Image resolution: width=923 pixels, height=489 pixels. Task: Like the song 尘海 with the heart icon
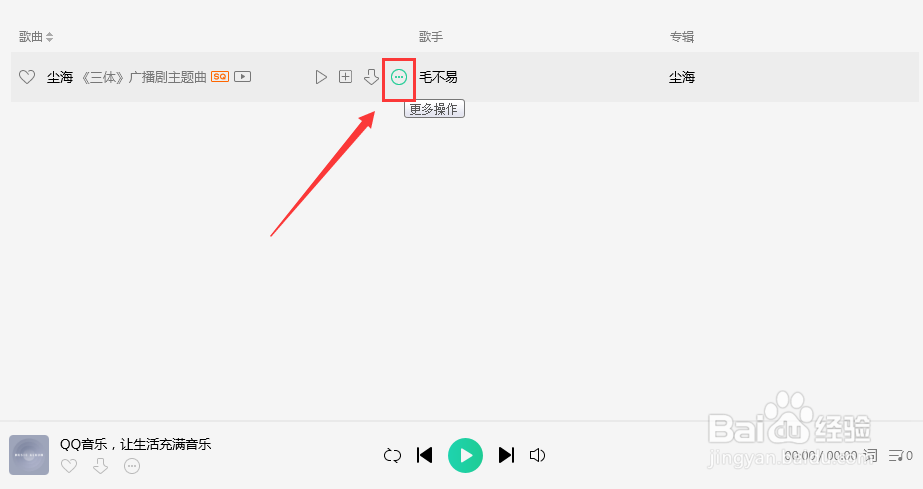[x=27, y=77]
